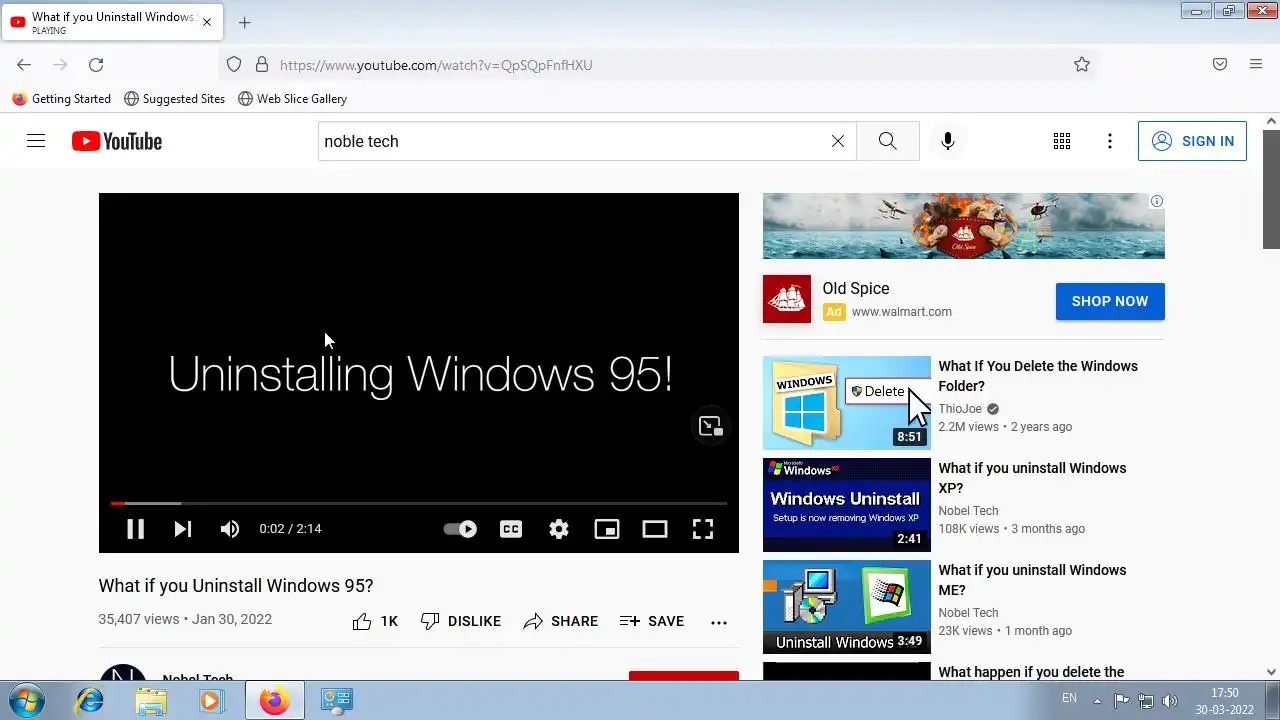Enter fullscreen mode
This screenshot has width=1280, height=720.
pyautogui.click(x=703, y=529)
